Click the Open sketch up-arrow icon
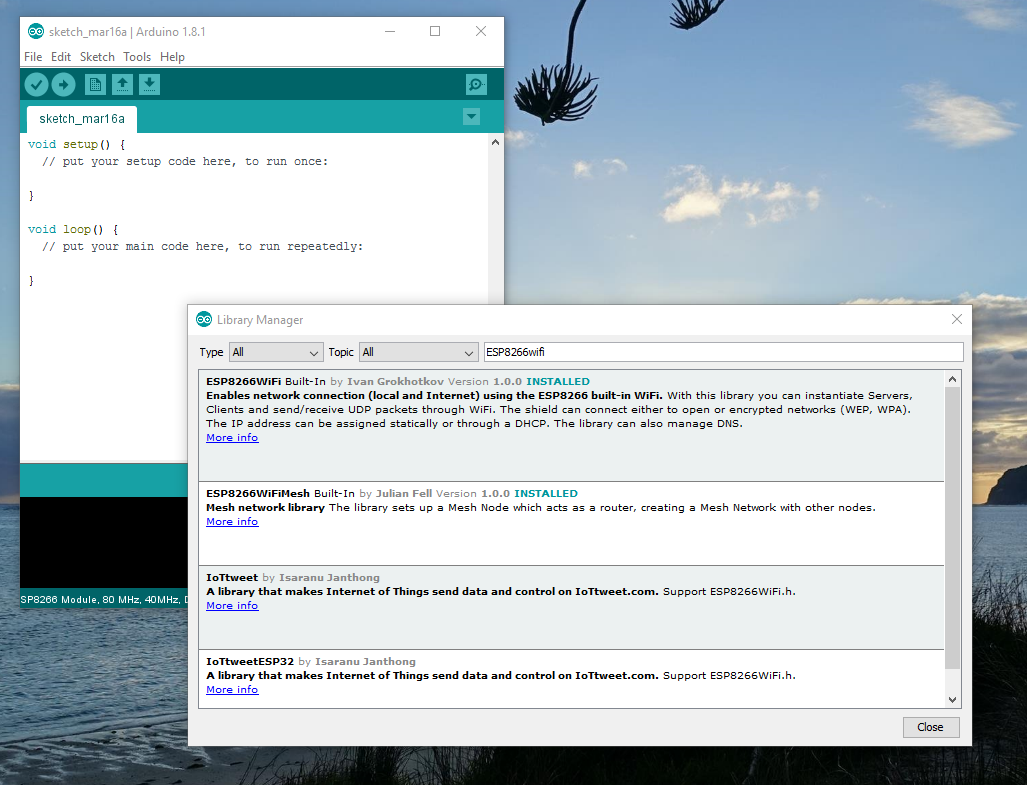 122,85
